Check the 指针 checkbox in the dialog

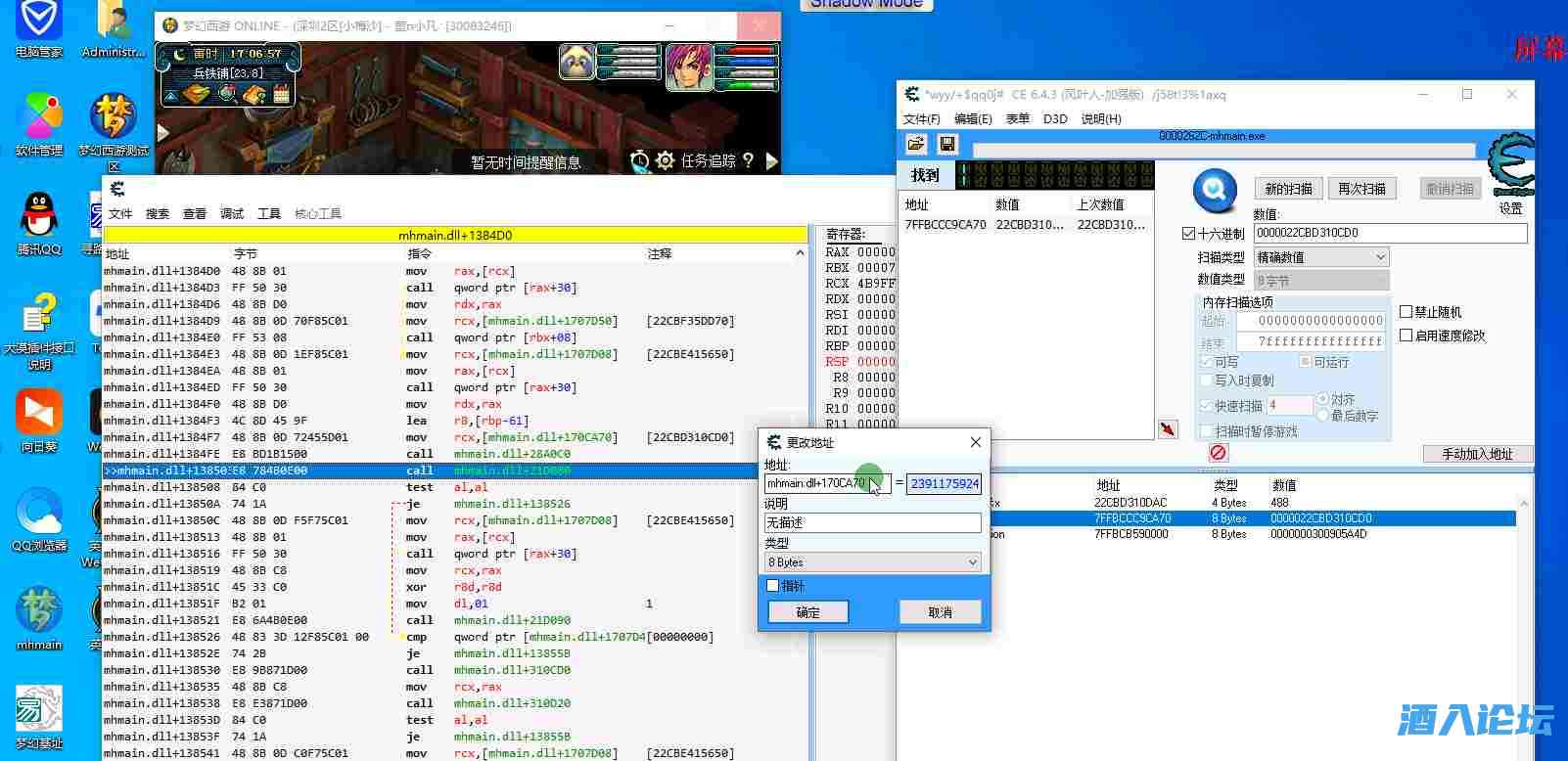[x=773, y=586]
